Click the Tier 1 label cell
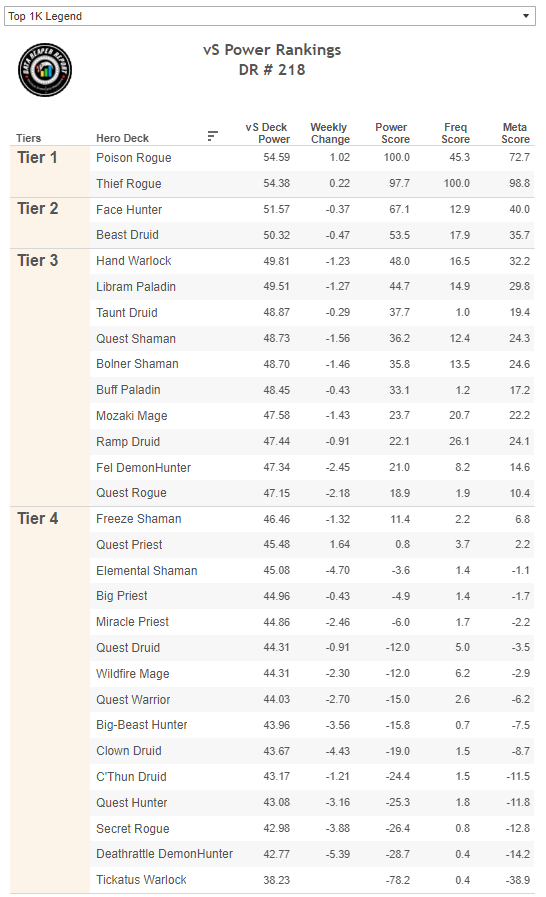 coord(50,172)
